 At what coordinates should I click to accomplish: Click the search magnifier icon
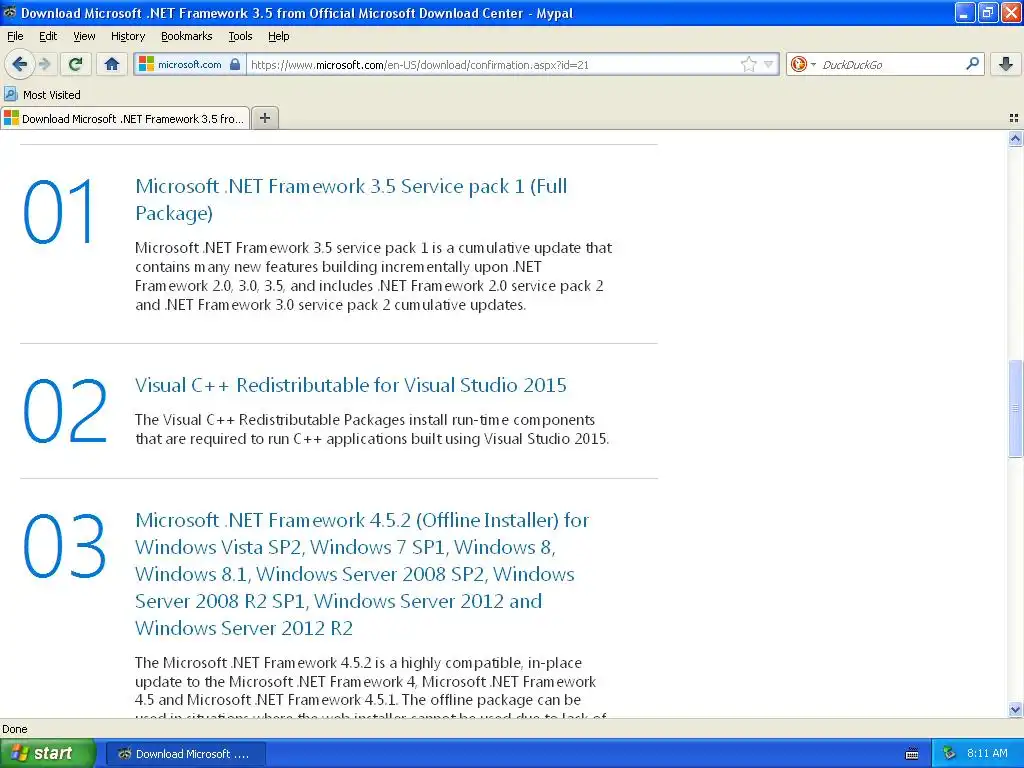coord(972,64)
